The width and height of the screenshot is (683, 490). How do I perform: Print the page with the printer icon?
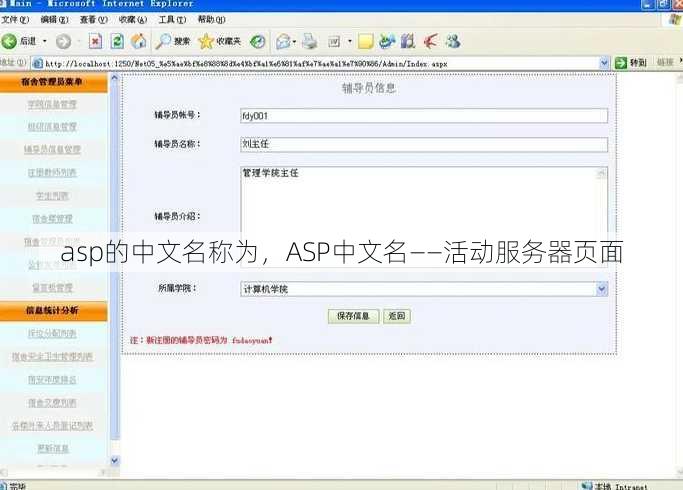coord(310,41)
